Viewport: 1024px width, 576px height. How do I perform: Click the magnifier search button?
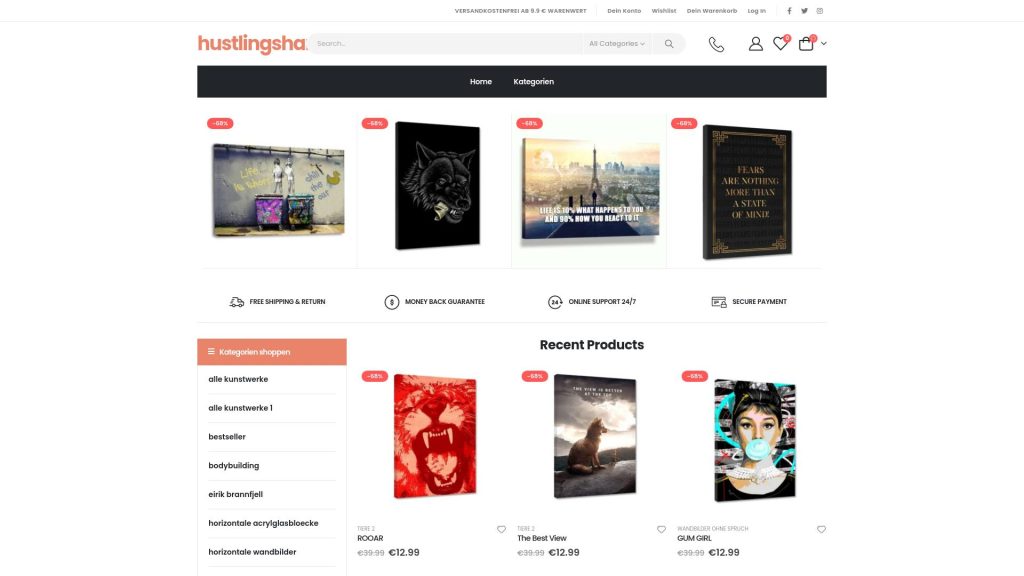[669, 44]
